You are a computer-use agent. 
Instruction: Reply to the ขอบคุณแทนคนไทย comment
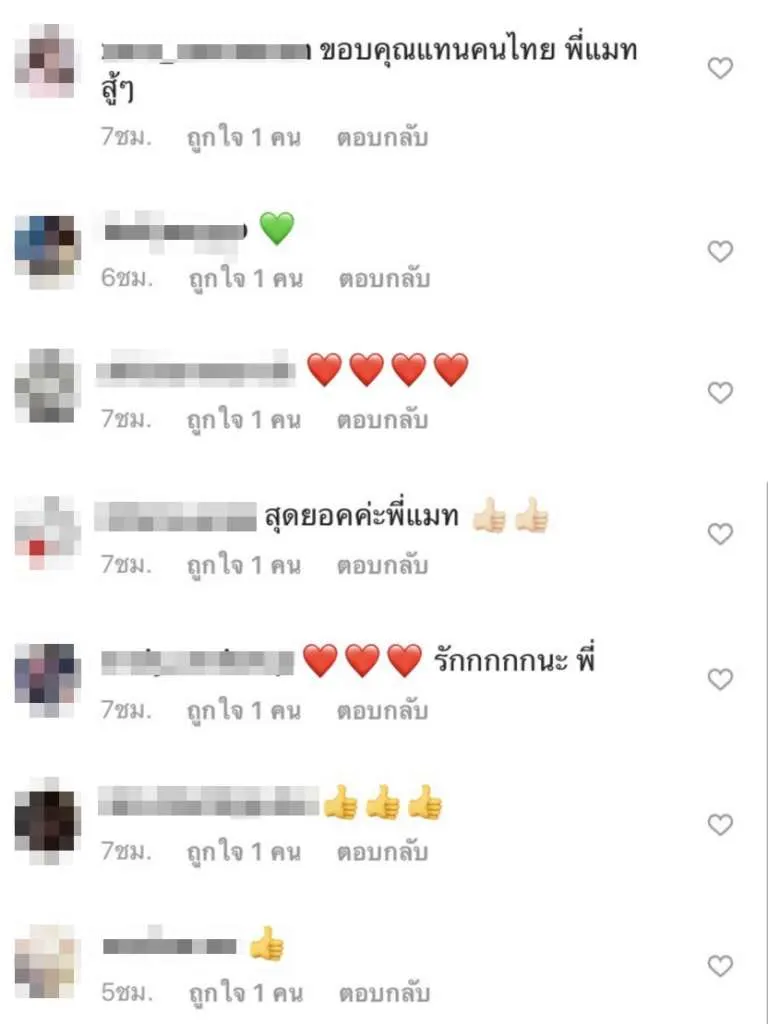[382, 138]
